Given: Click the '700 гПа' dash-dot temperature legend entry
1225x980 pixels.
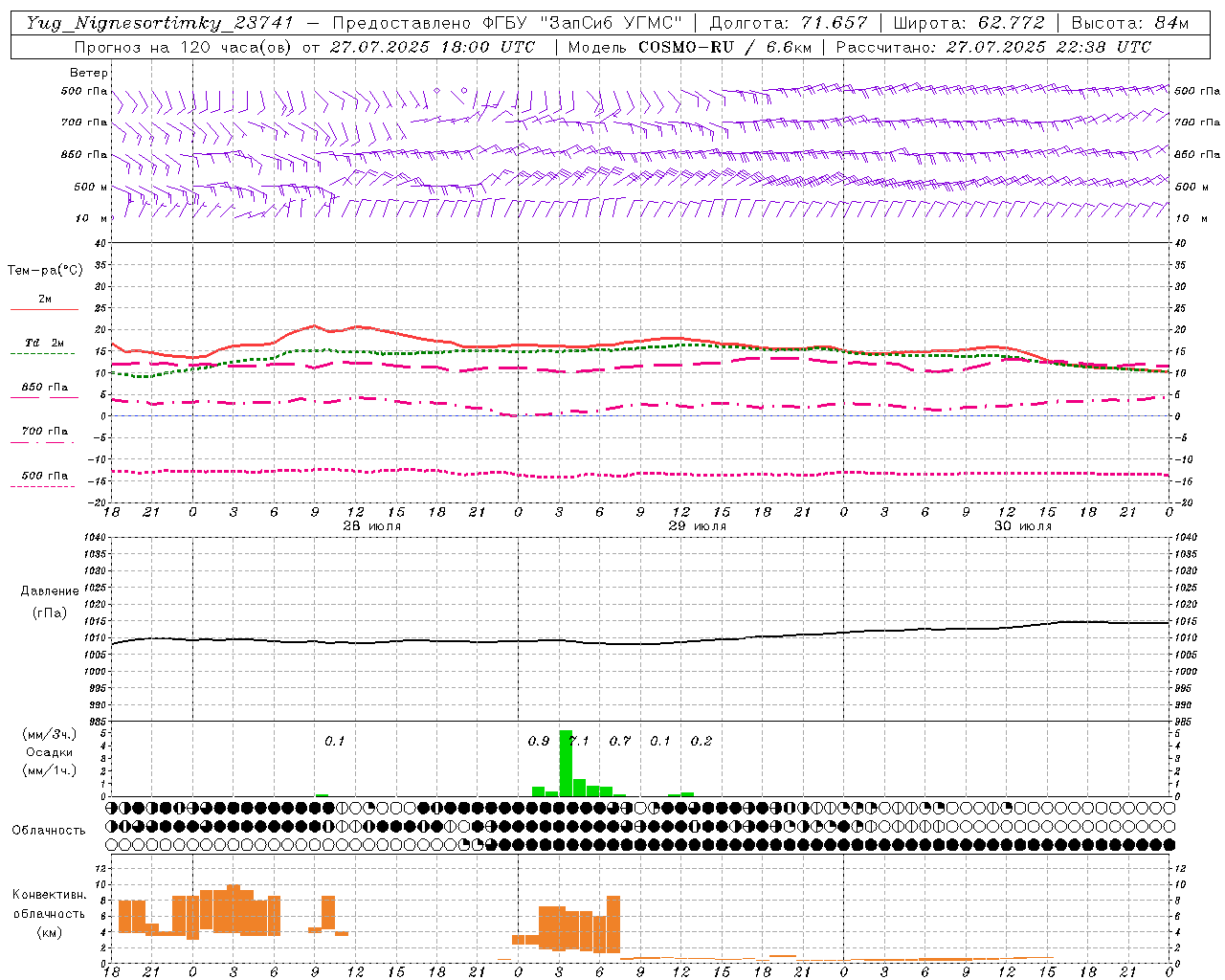Looking at the screenshot, I should point(45,432).
